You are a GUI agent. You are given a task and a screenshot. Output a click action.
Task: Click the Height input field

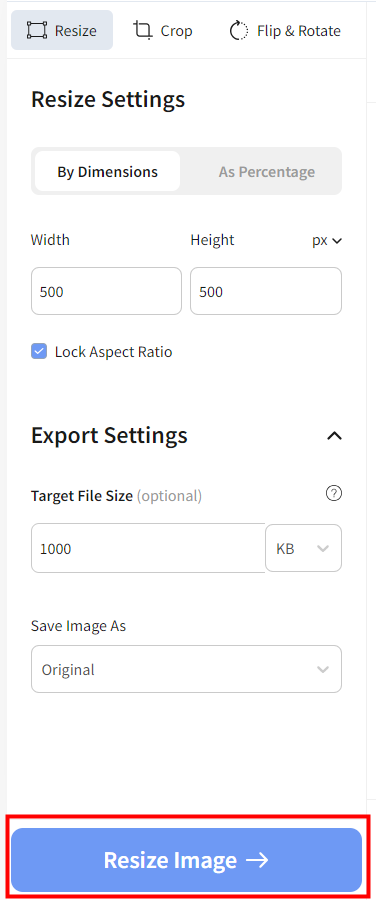coord(266,291)
